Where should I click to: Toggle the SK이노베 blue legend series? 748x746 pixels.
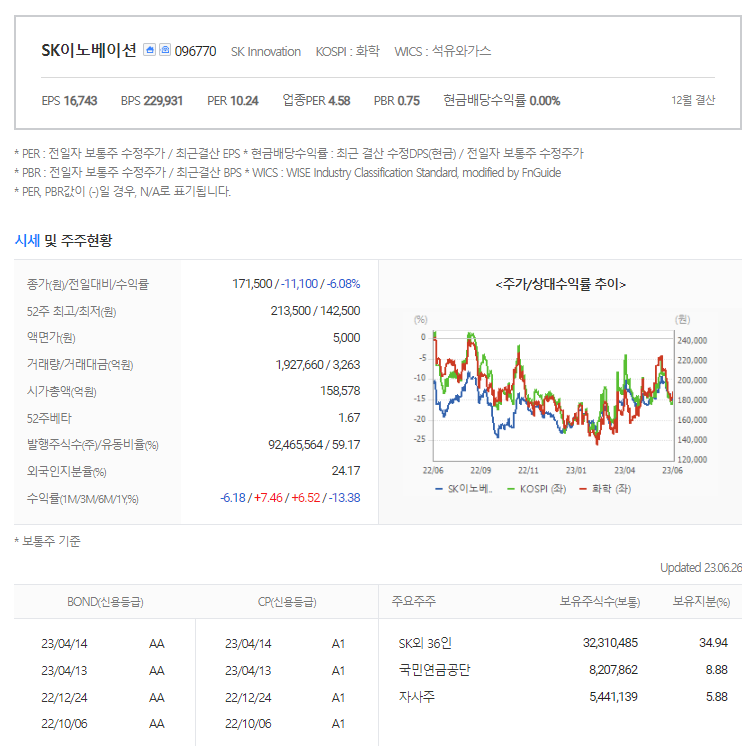click(x=464, y=489)
